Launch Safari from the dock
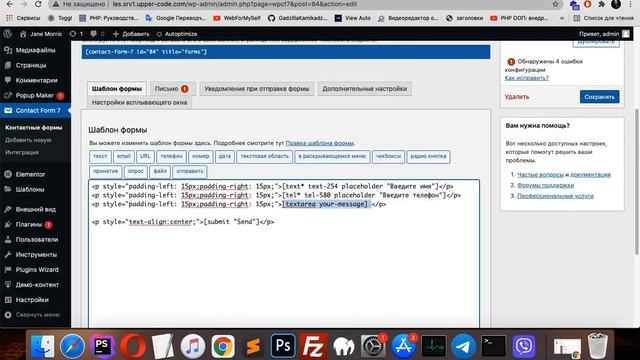 [x=72, y=346]
